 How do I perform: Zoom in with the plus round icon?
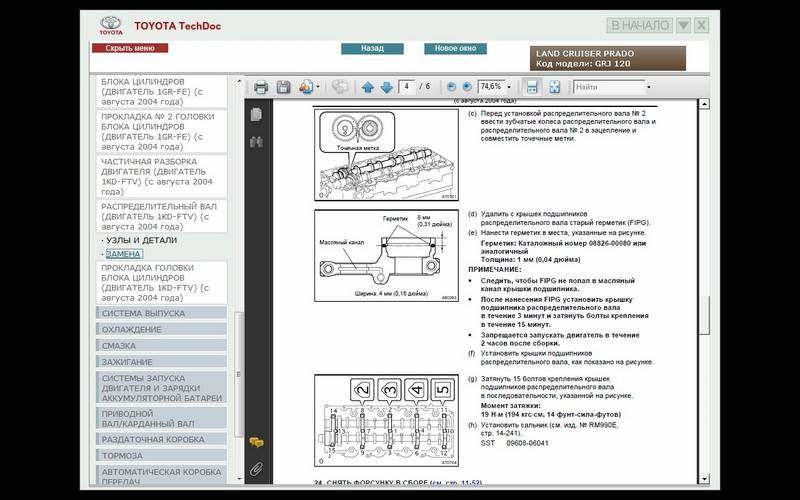tap(466, 87)
